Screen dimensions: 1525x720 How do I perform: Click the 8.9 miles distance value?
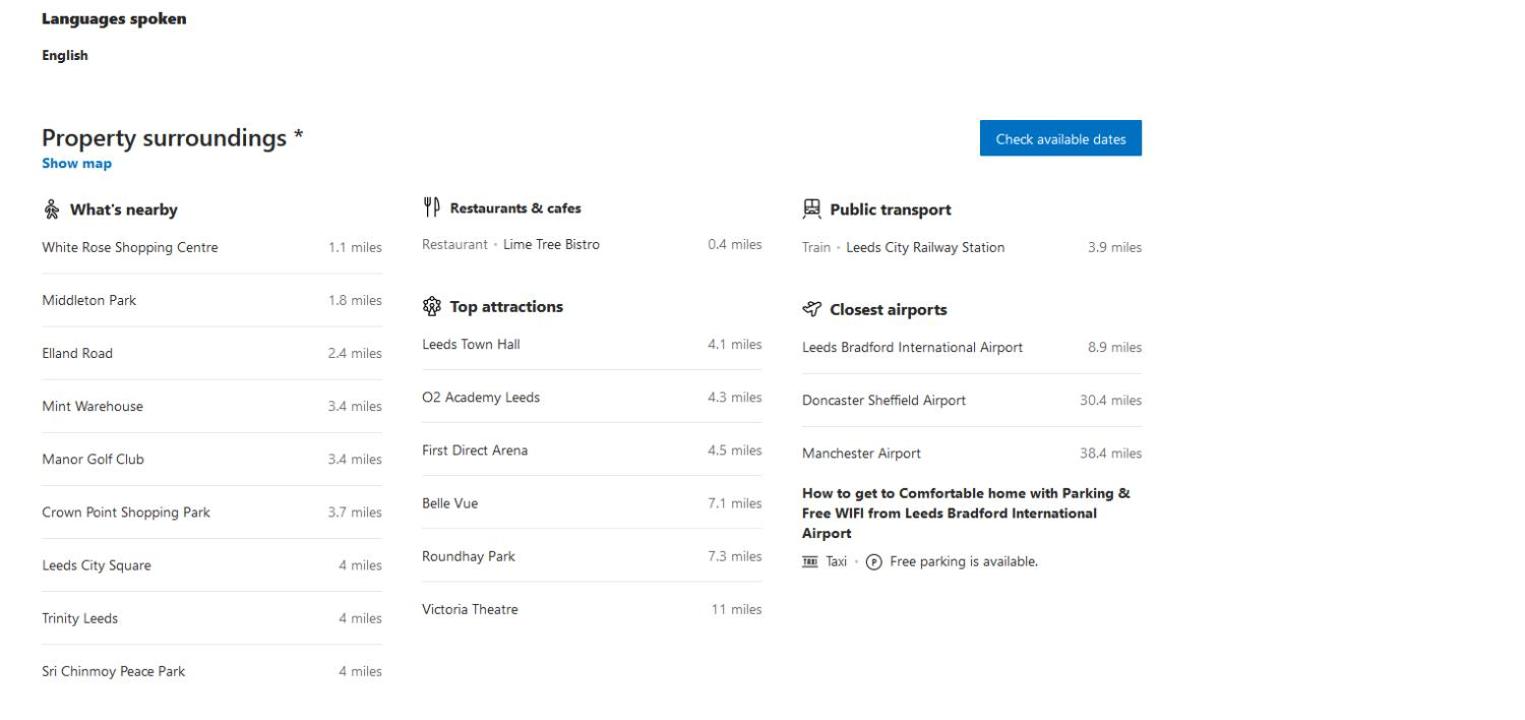pyautogui.click(x=1115, y=348)
